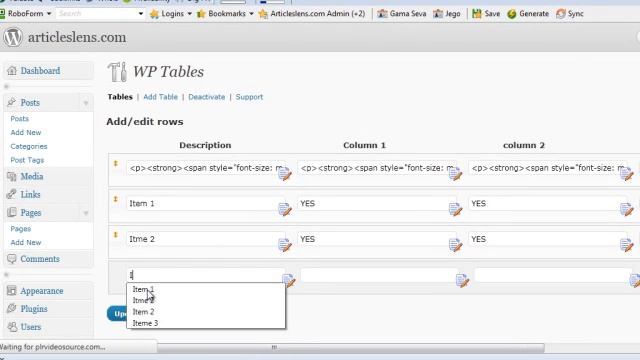Screen dimensions: 640x360
Task: Click the RoboForm Sync button
Action: click(570, 13)
